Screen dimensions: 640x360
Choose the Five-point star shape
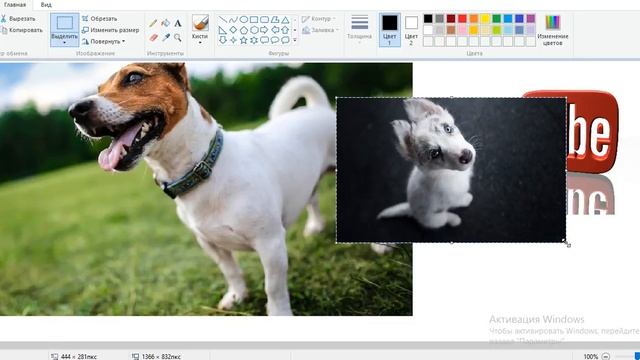[244, 40]
